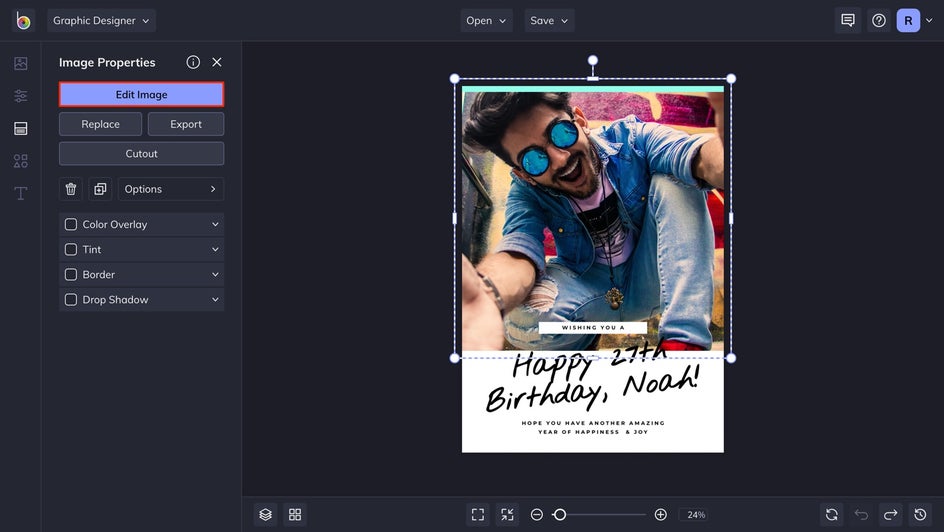Expand the Border options chevron
Viewport: 944px width, 532px height.
coord(214,275)
